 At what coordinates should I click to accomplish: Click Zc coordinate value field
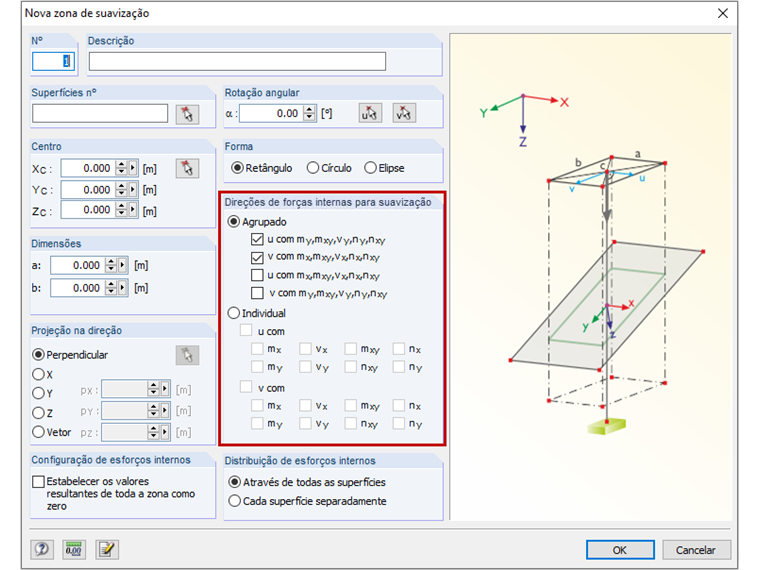(89, 210)
